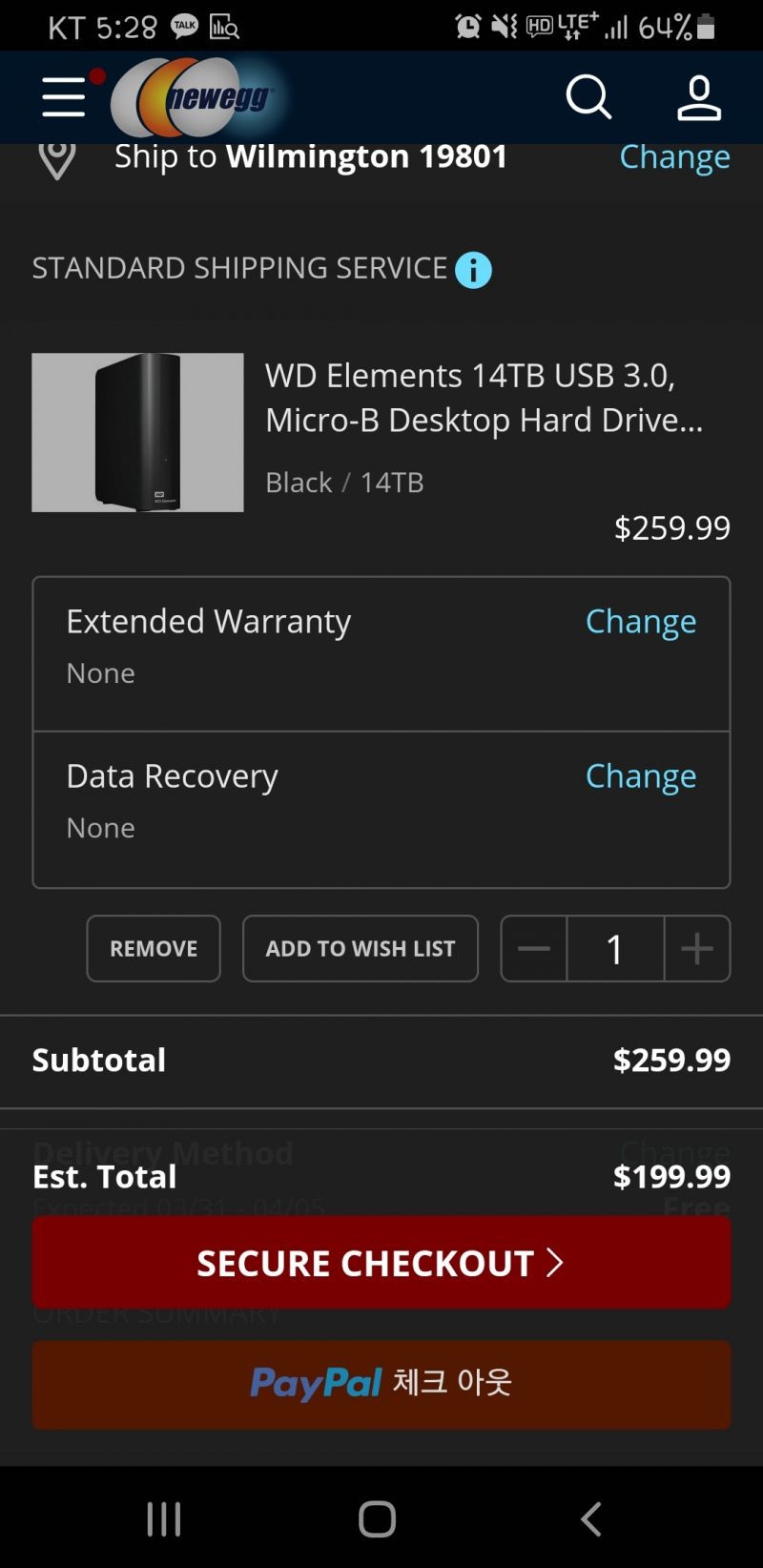This screenshot has height=1568, width=763.
Task: Edit the quantity field showing 1
Action: coord(615,948)
